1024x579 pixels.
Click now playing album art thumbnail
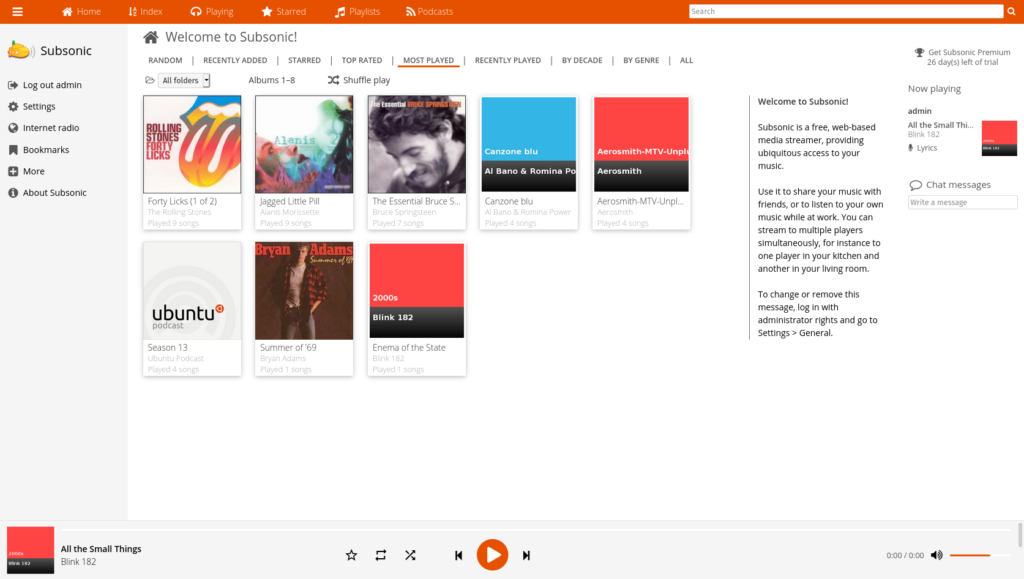(x=999, y=138)
